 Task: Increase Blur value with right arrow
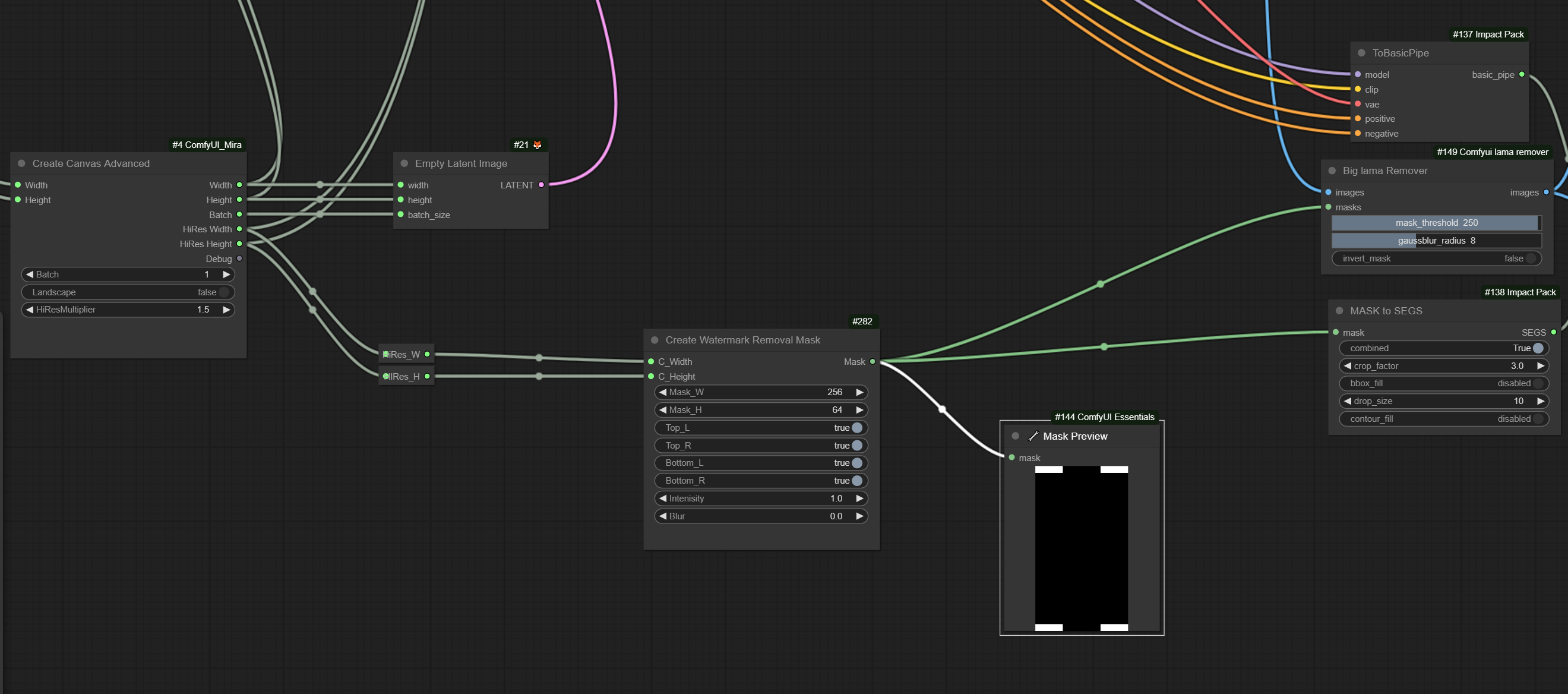(859, 516)
